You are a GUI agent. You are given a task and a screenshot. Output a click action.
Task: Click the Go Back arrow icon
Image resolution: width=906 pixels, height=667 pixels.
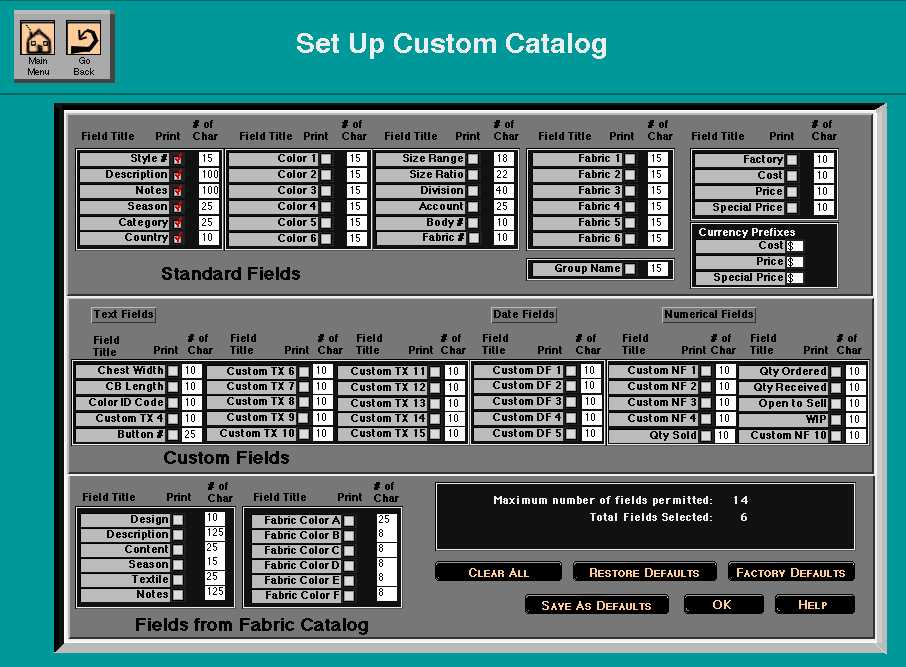pos(84,40)
